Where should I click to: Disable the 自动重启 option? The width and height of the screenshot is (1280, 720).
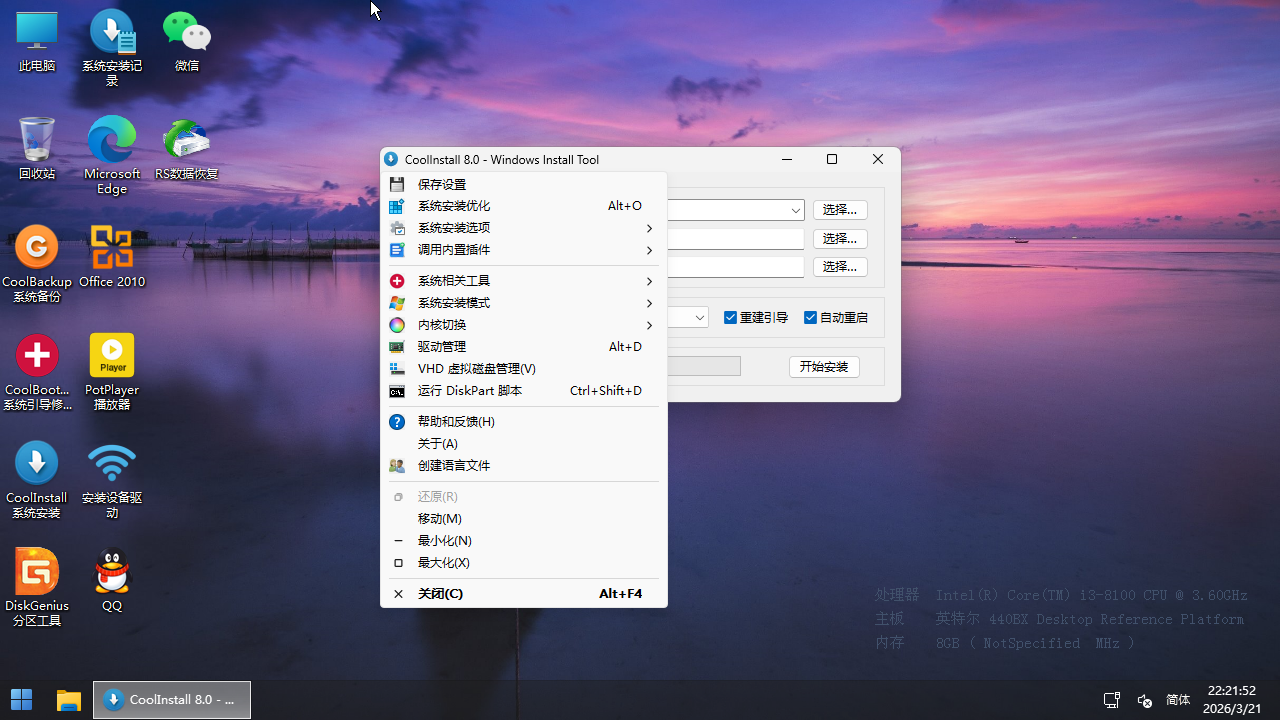click(x=810, y=317)
